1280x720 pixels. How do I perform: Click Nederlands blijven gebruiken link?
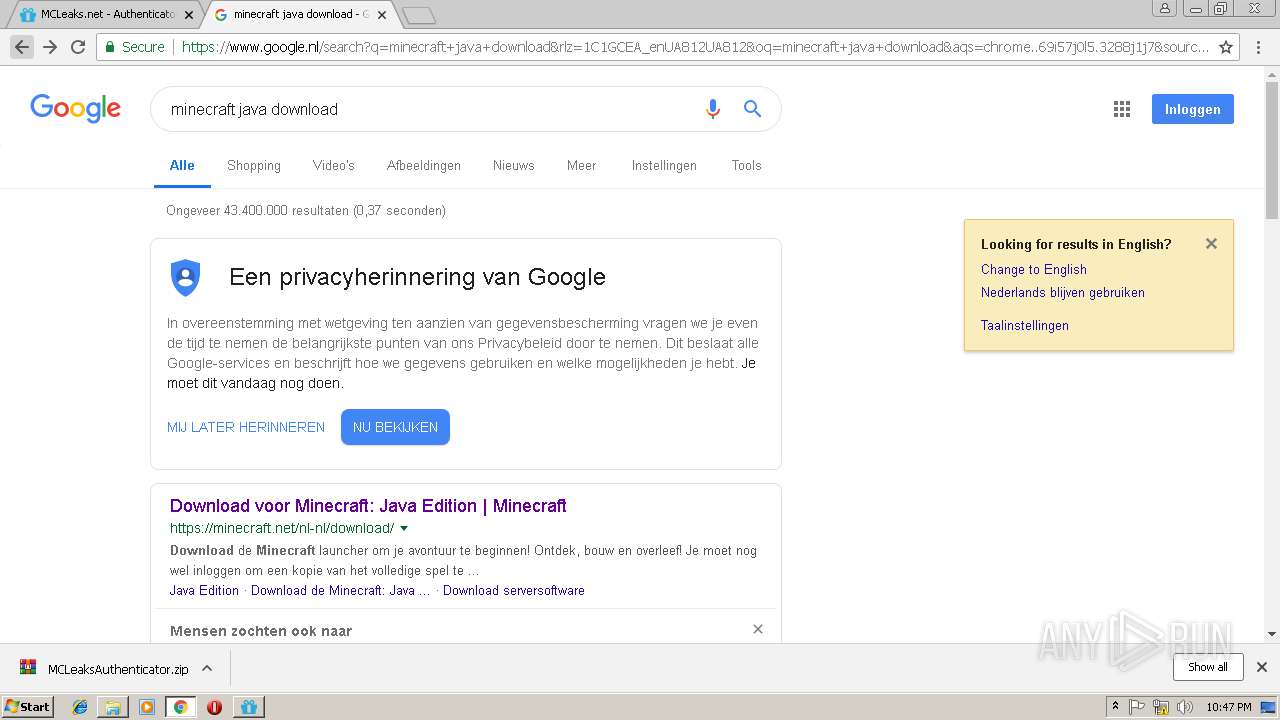click(1062, 292)
